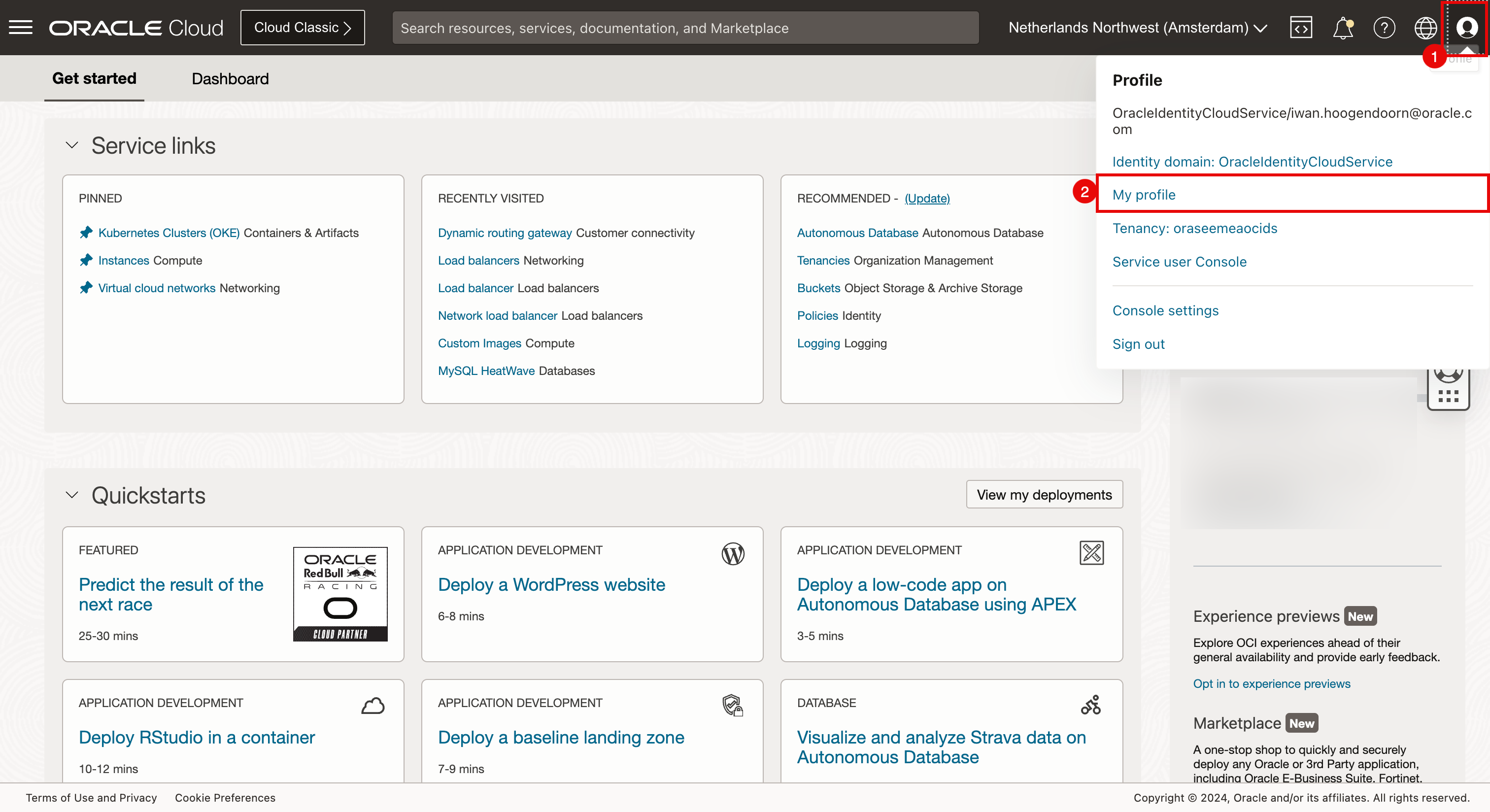Viewport: 1490px width, 812px height.
Task: Choose Sign out from profile menu
Action: click(x=1138, y=343)
